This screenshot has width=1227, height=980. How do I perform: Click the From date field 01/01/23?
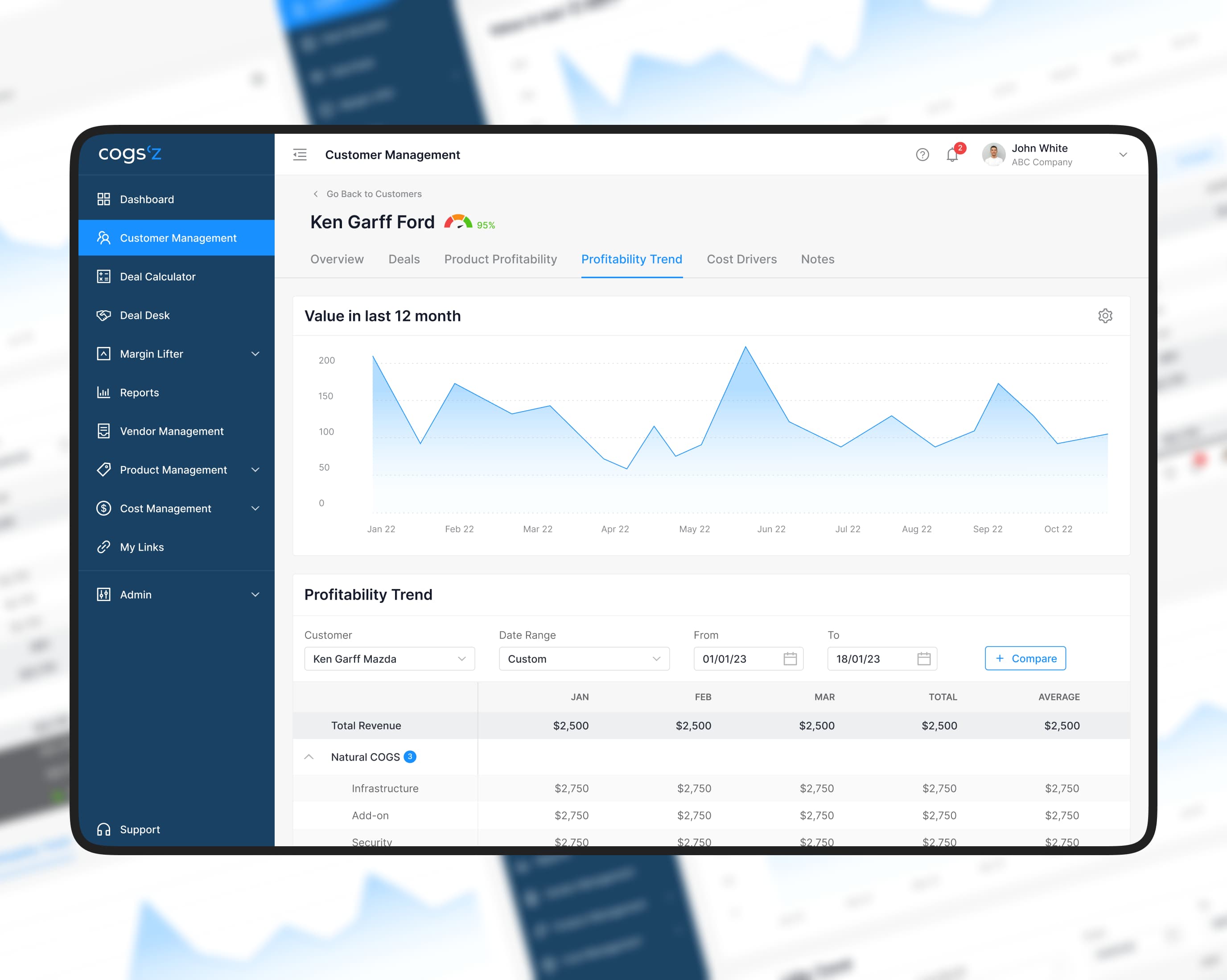[749, 659]
